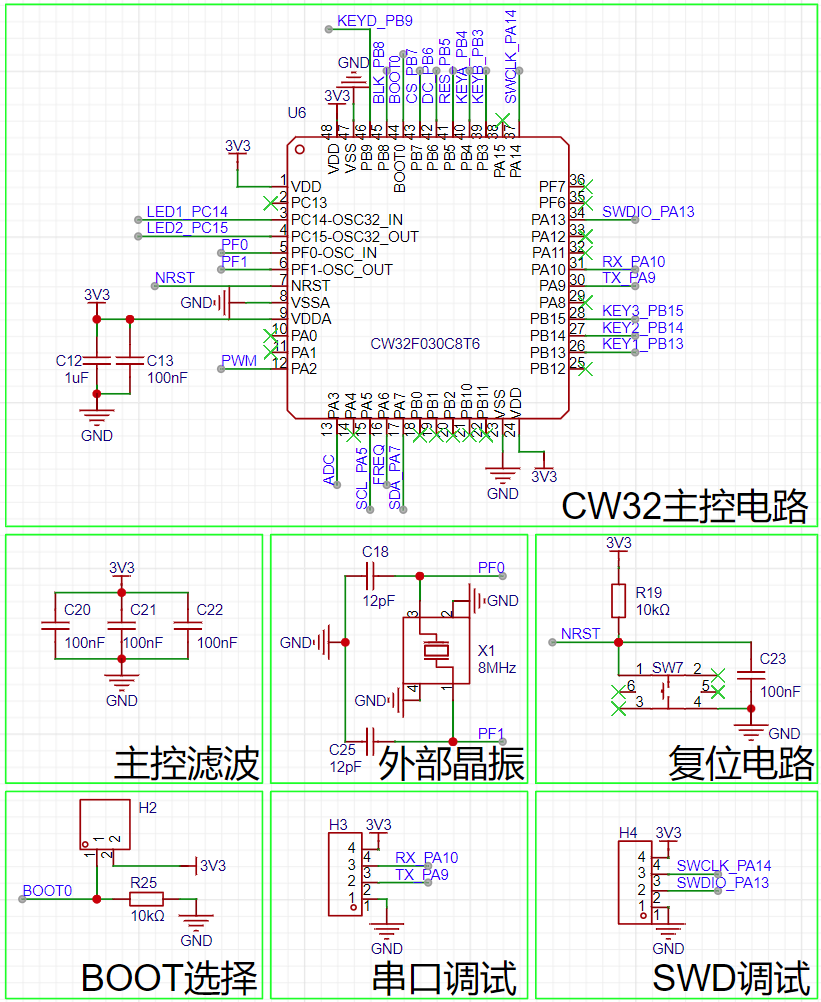Click the DC_PB6 net label

click(x=428, y=75)
